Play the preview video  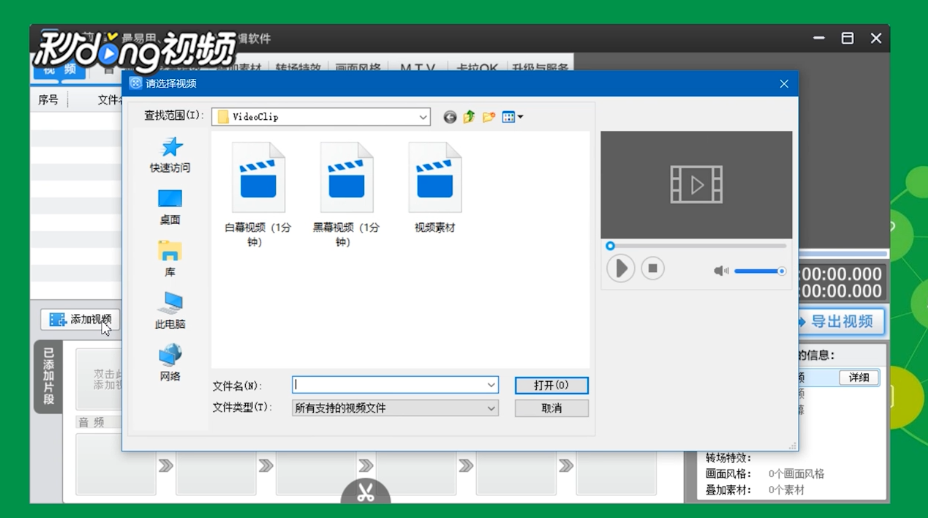click(x=621, y=269)
